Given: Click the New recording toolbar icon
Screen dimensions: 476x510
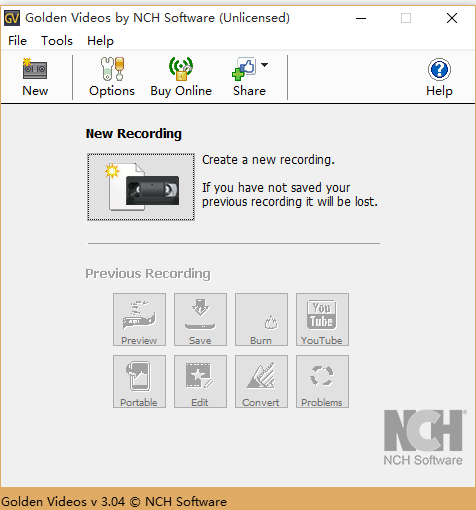Looking at the screenshot, I should coord(35,77).
